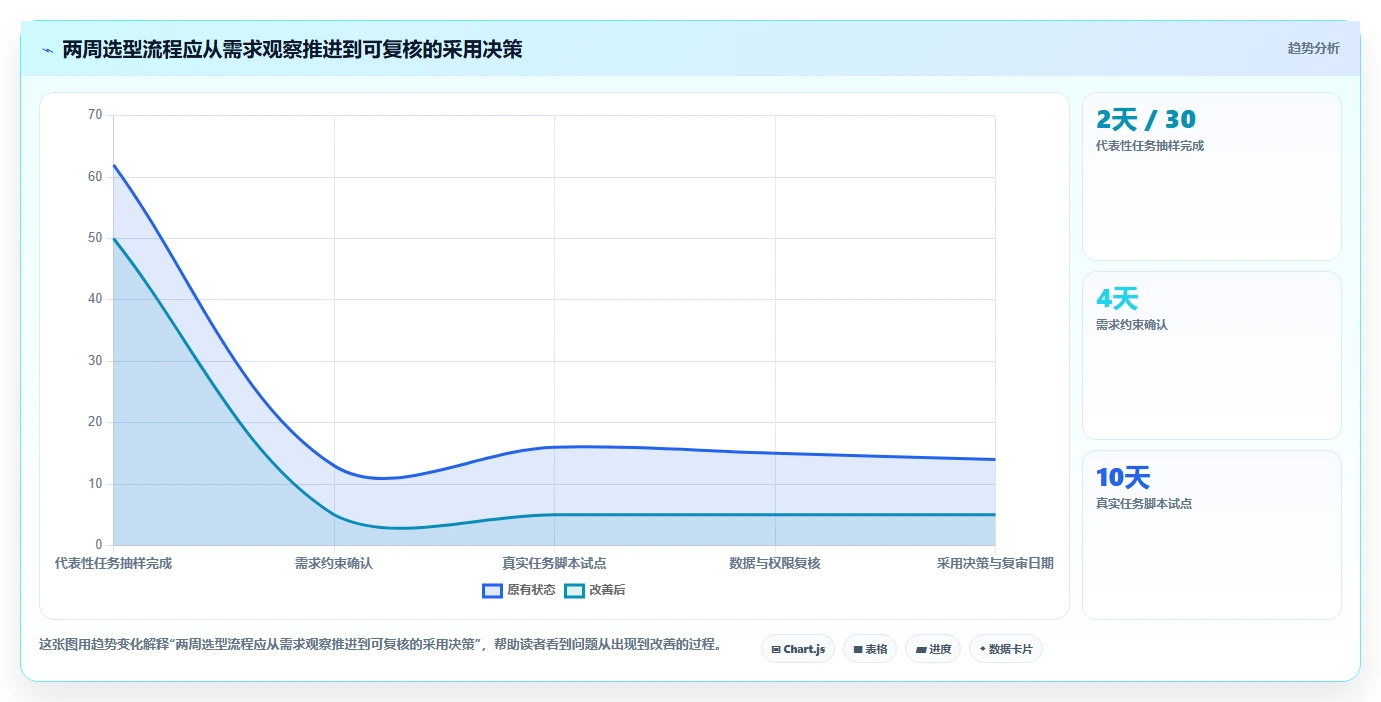This screenshot has width=1381, height=702.
Task: Click the x-axis label 采用决策与复审日期
Action: (x=995, y=563)
